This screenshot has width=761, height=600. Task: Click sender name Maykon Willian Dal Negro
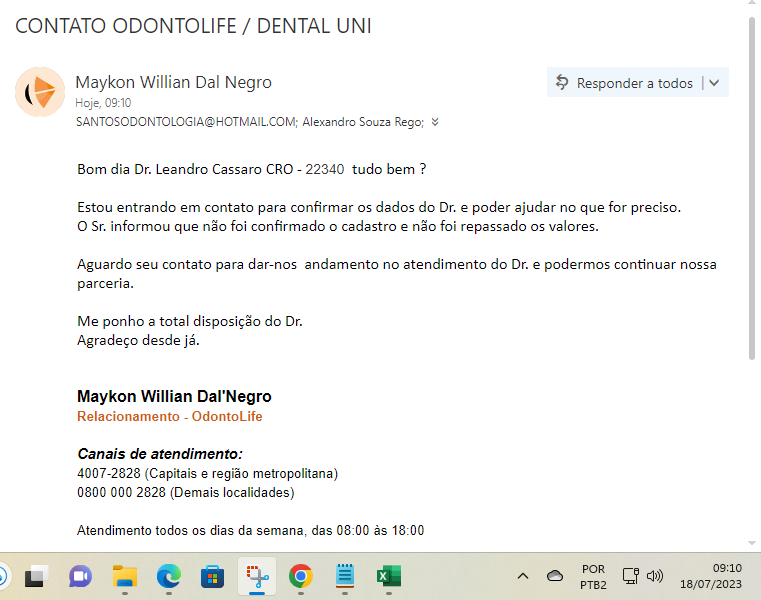point(173,82)
